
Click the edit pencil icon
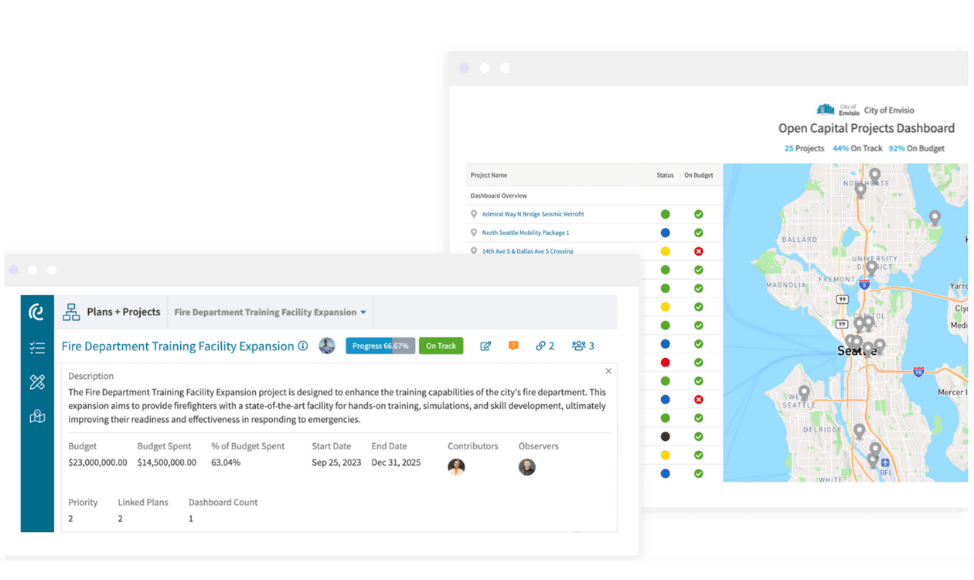(x=486, y=346)
